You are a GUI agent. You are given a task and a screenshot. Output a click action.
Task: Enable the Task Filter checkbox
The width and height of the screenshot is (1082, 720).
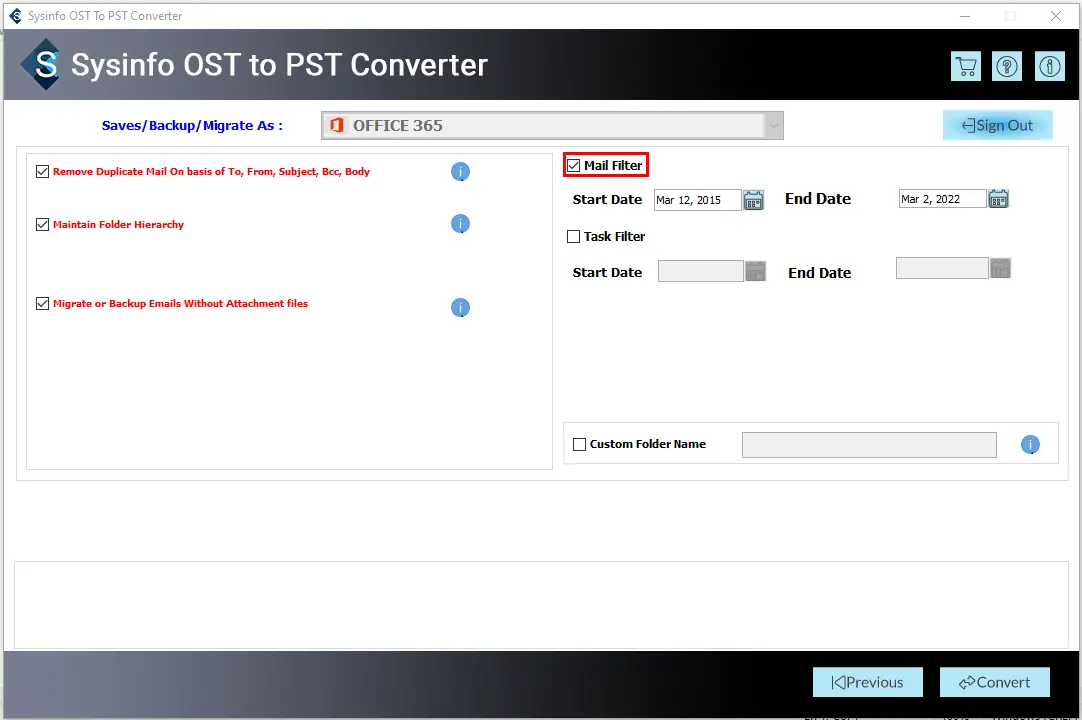(573, 237)
